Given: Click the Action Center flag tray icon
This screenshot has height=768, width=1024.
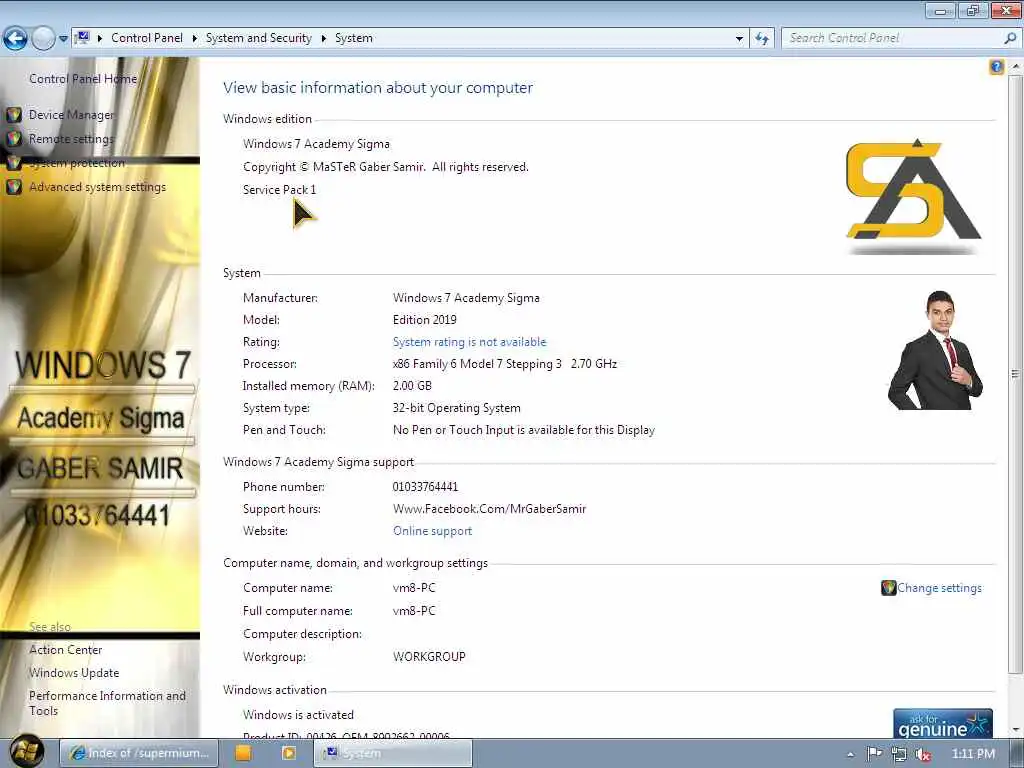Looking at the screenshot, I should 874,754.
